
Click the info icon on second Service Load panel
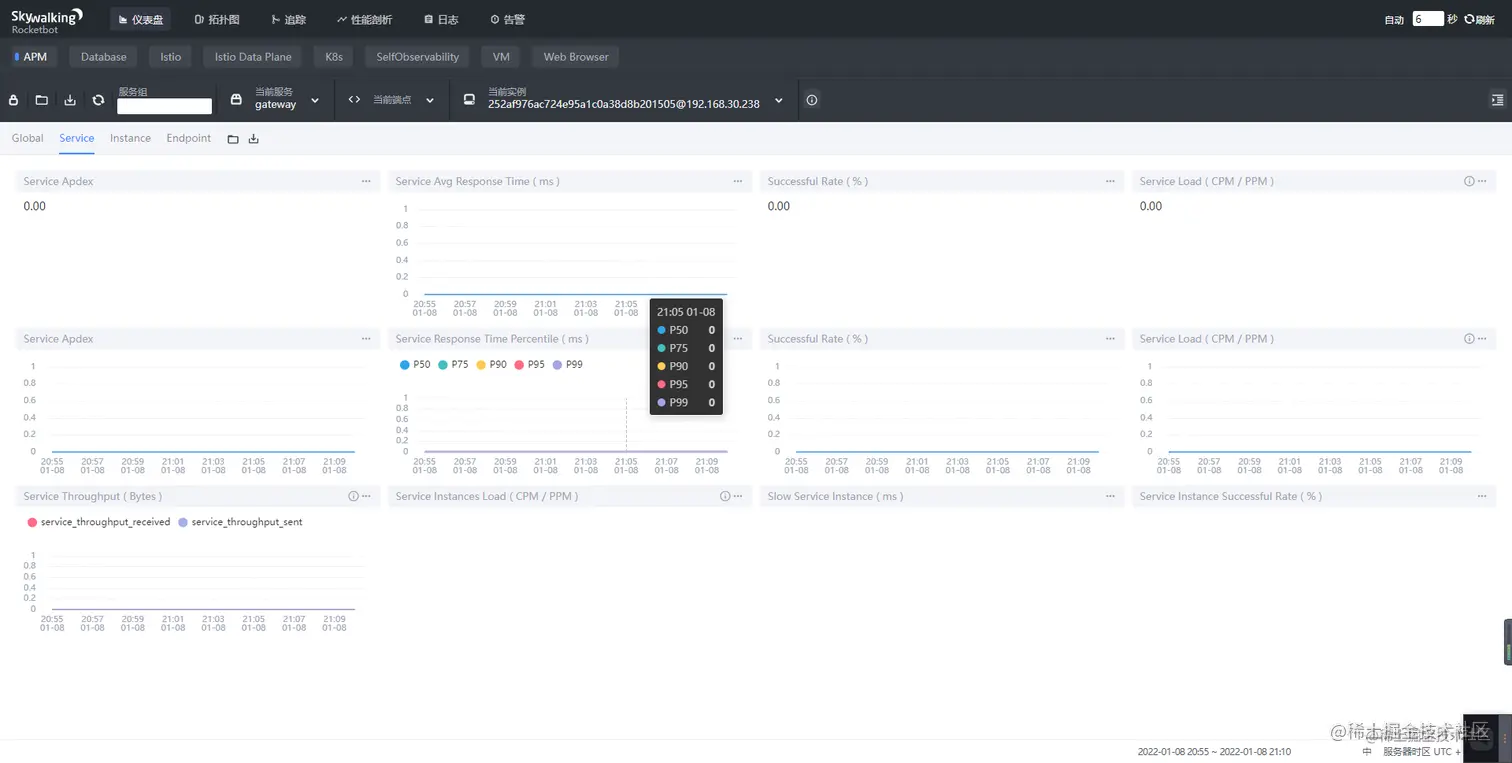1469,339
